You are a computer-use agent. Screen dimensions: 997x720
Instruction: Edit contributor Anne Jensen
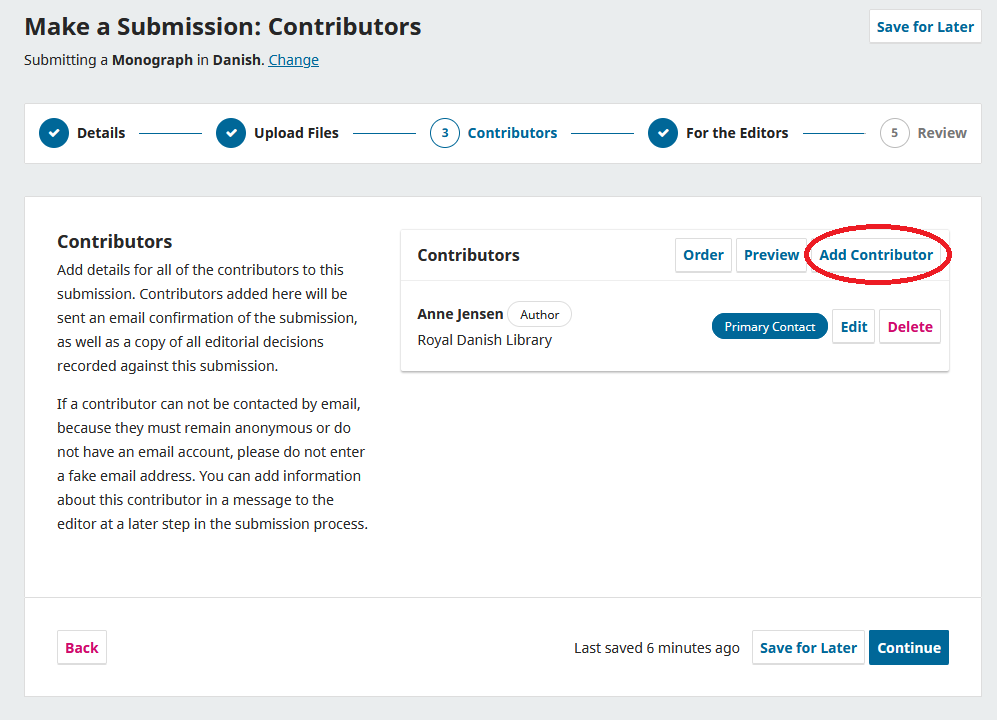point(854,327)
